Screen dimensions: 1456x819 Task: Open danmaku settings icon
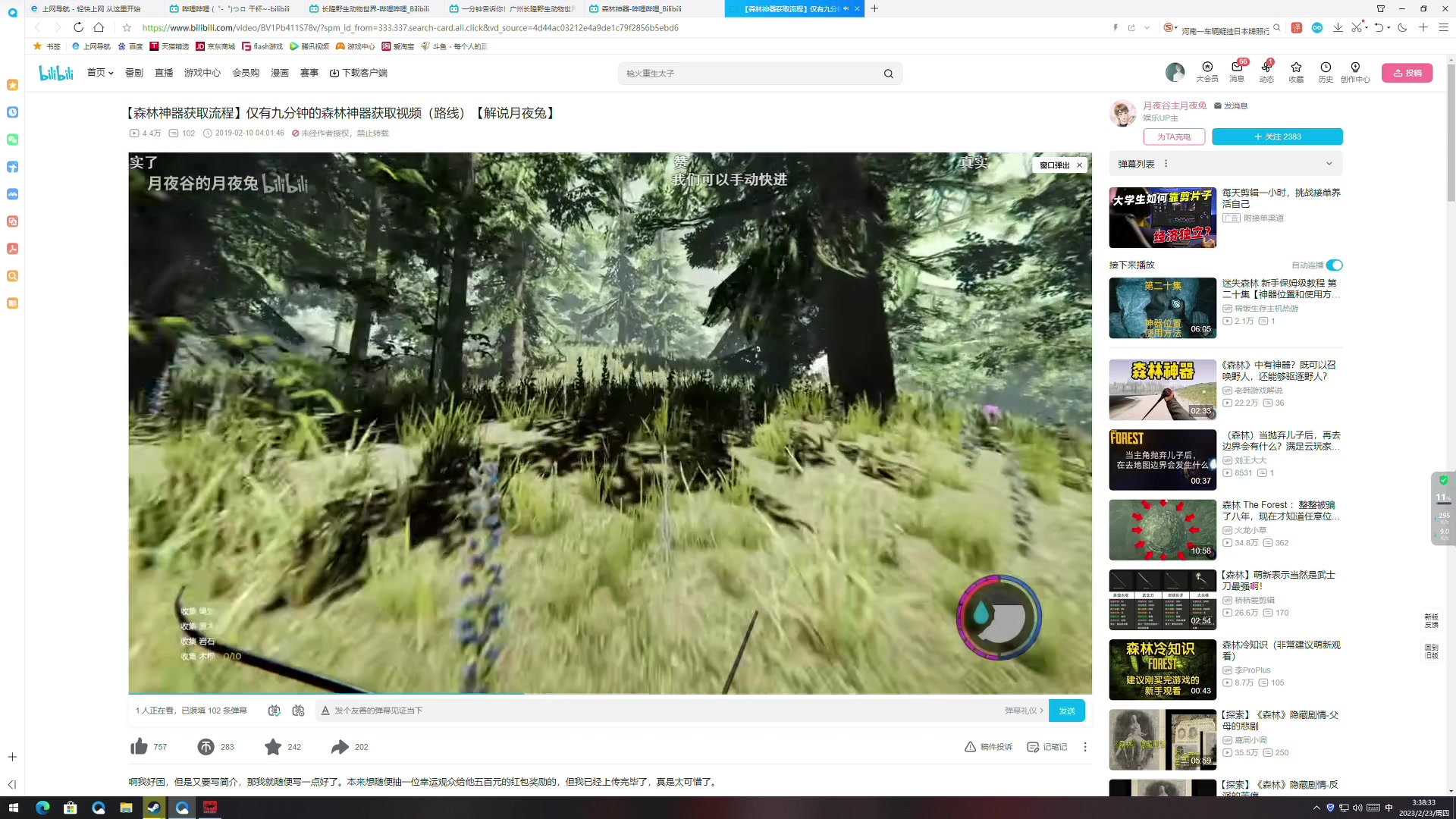(298, 711)
